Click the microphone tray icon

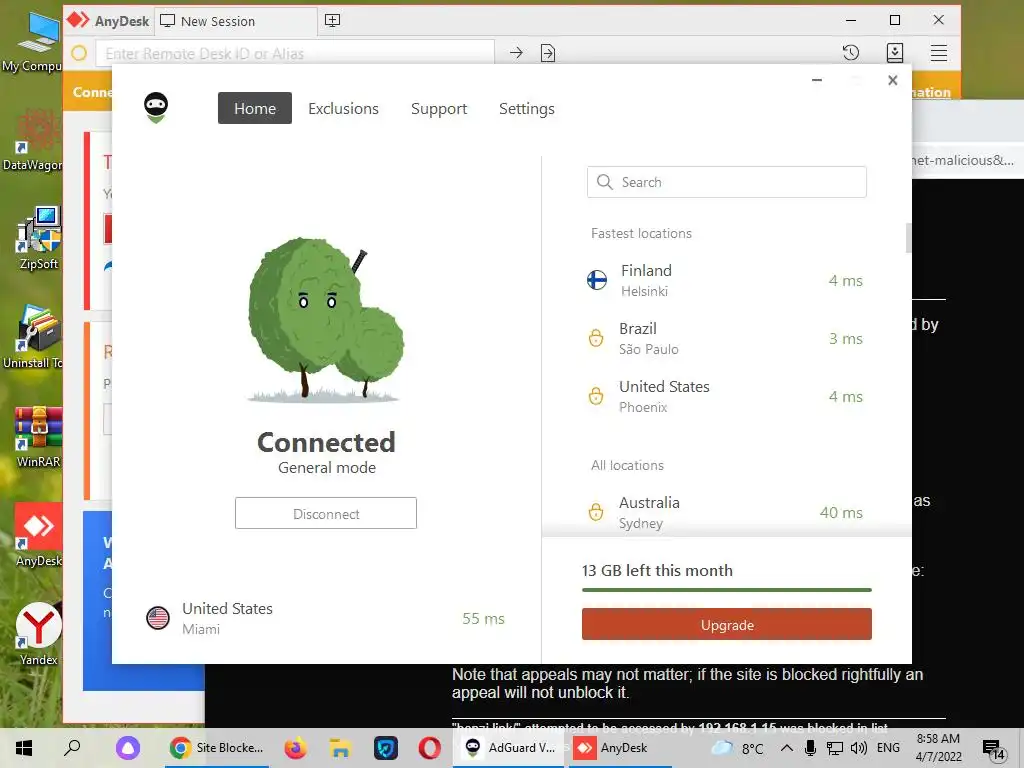pos(810,748)
